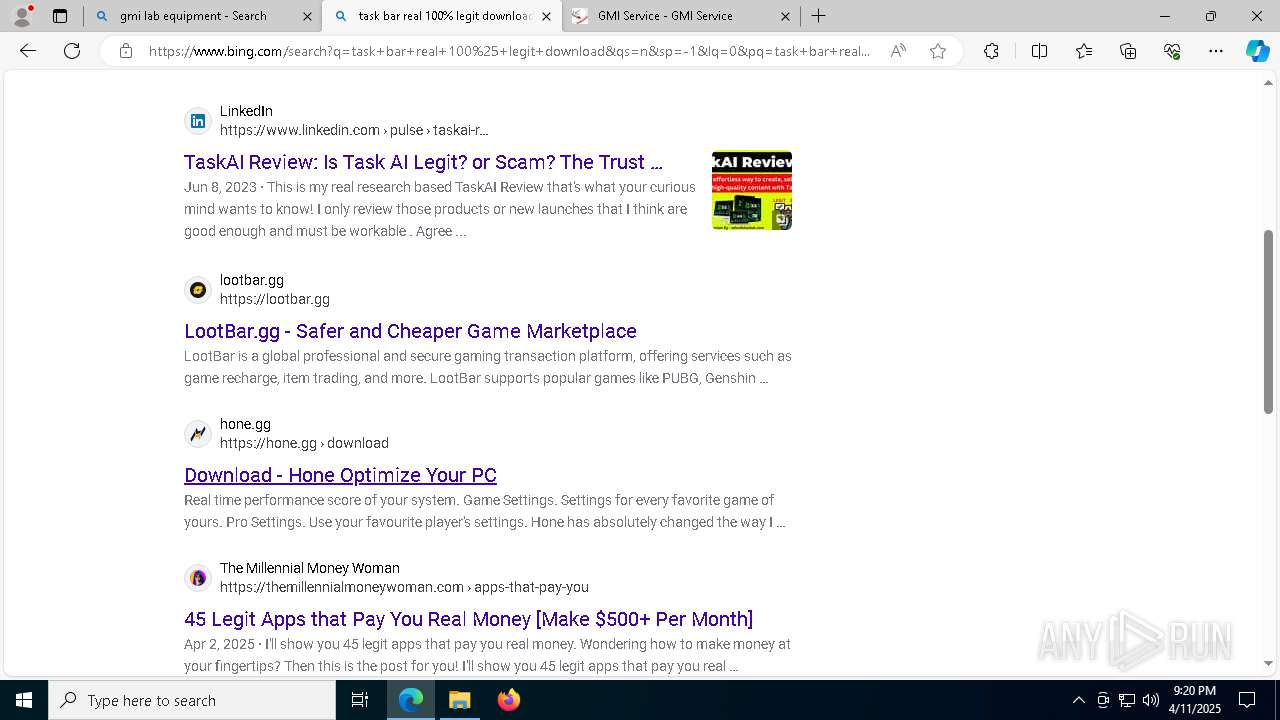Open clock showing 9:20 PM 4/11/2025
The width and height of the screenshot is (1280, 720).
click(1194, 700)
